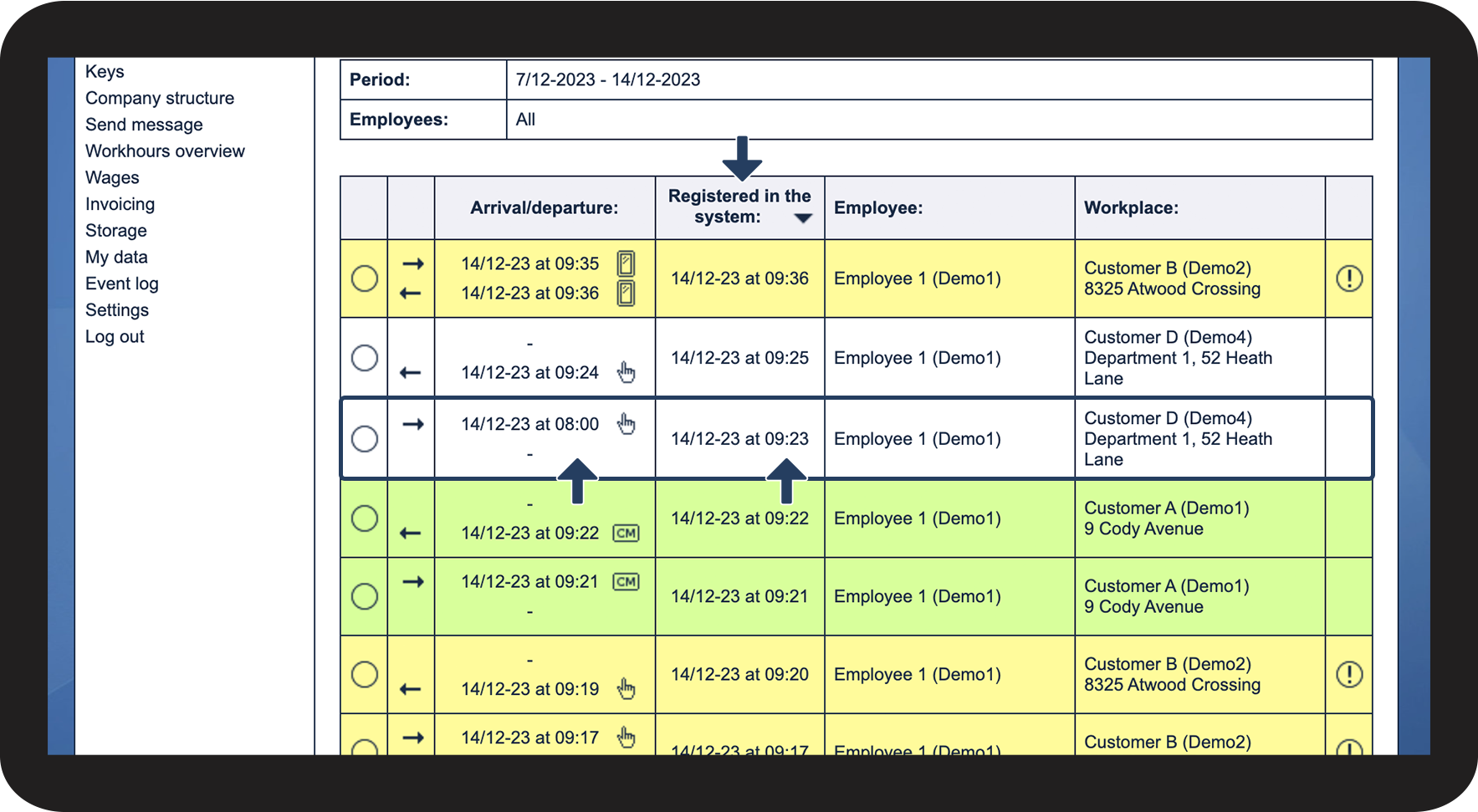The width and height of the screenshot is (1478, 812).
Task: Click the phone icon beside arrival 14/12-23 at 09:35
Action: coord(626,263)
